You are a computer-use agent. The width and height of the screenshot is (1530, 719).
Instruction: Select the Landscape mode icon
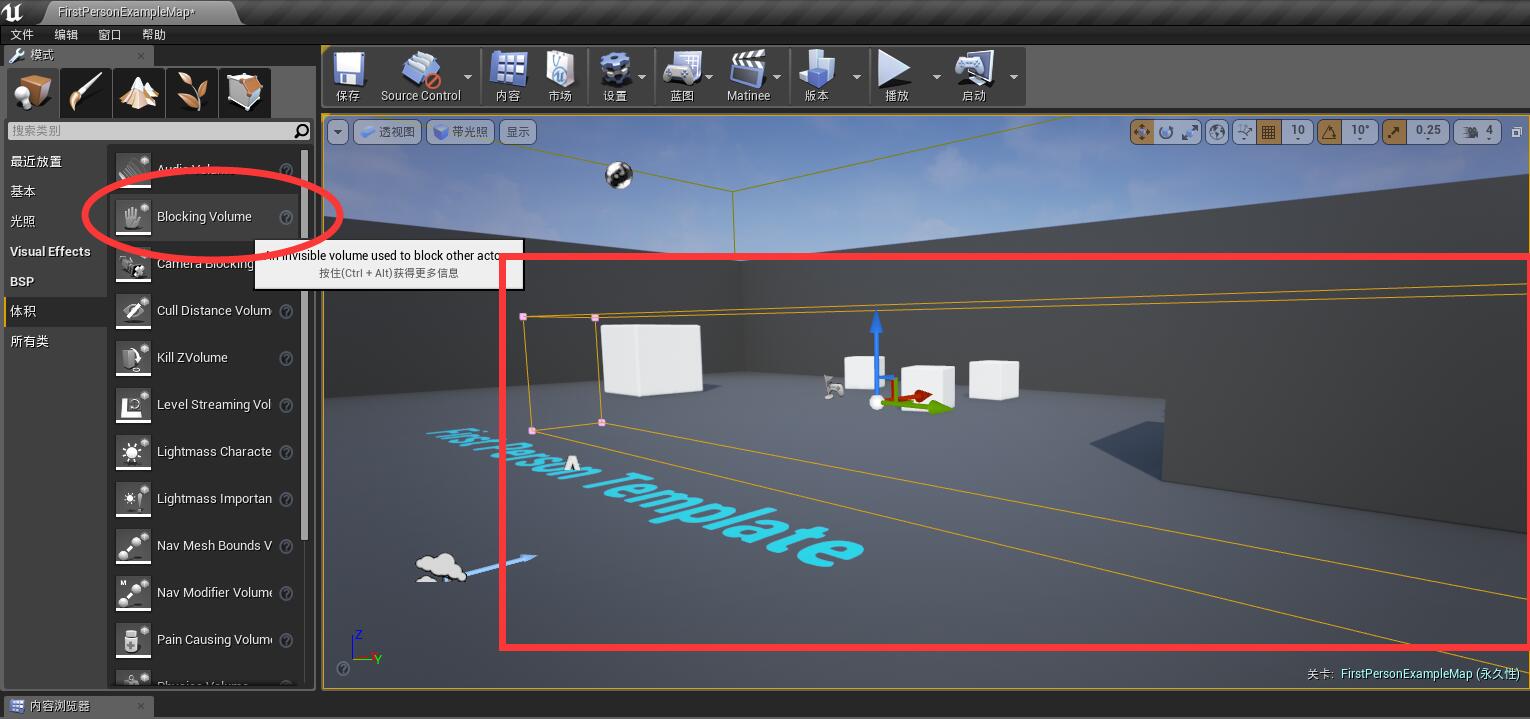tap(138, 93)
